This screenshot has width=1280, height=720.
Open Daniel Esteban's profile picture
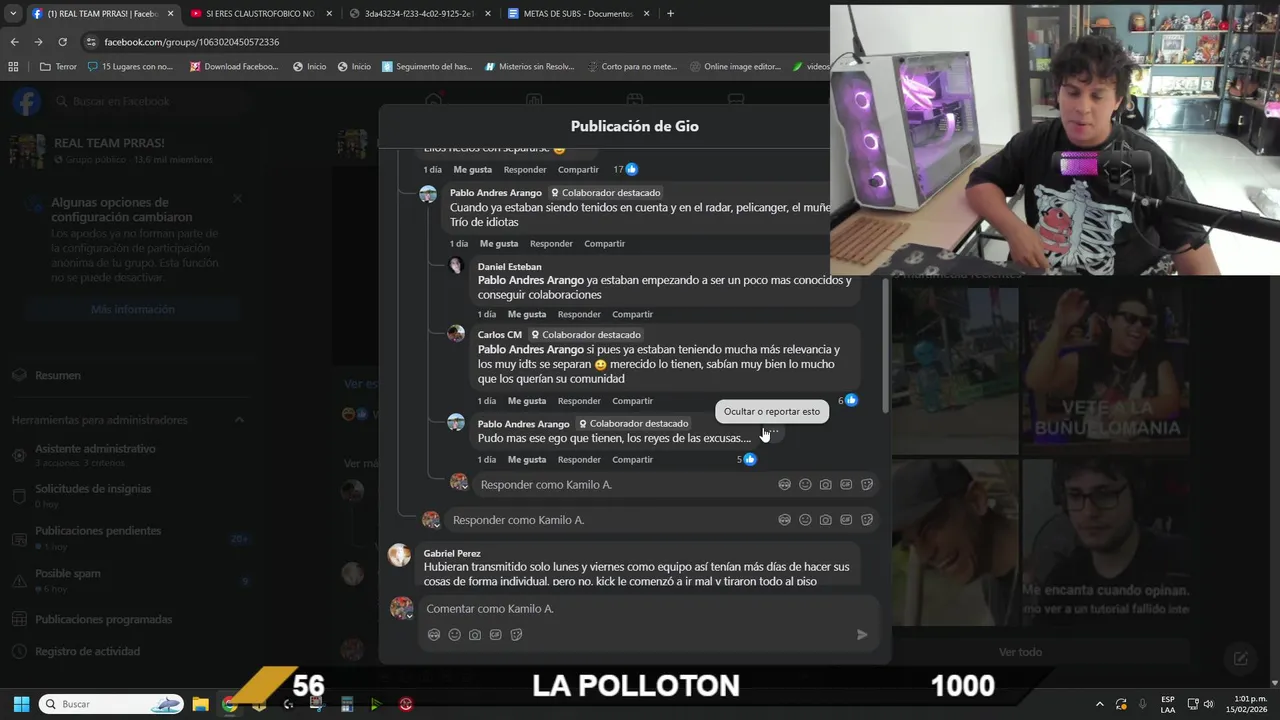[456, 266]
